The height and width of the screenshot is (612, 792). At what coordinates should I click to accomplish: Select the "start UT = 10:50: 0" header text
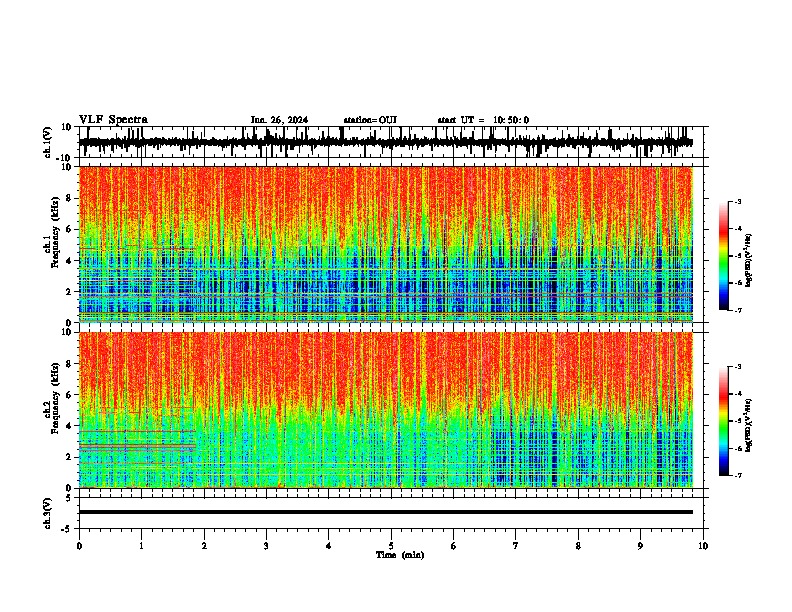pyautogui.click(x=483, y=120)
